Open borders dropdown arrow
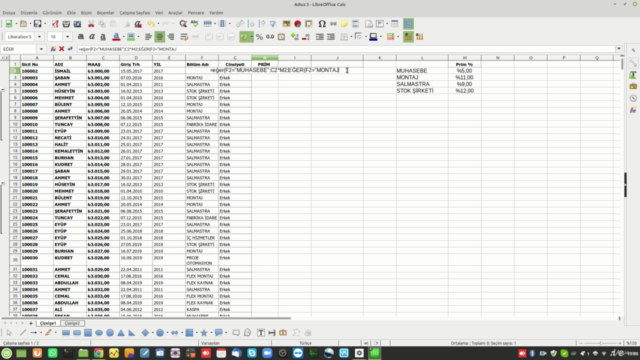Viewport: 640px width, 360px height. coord(351,37)
